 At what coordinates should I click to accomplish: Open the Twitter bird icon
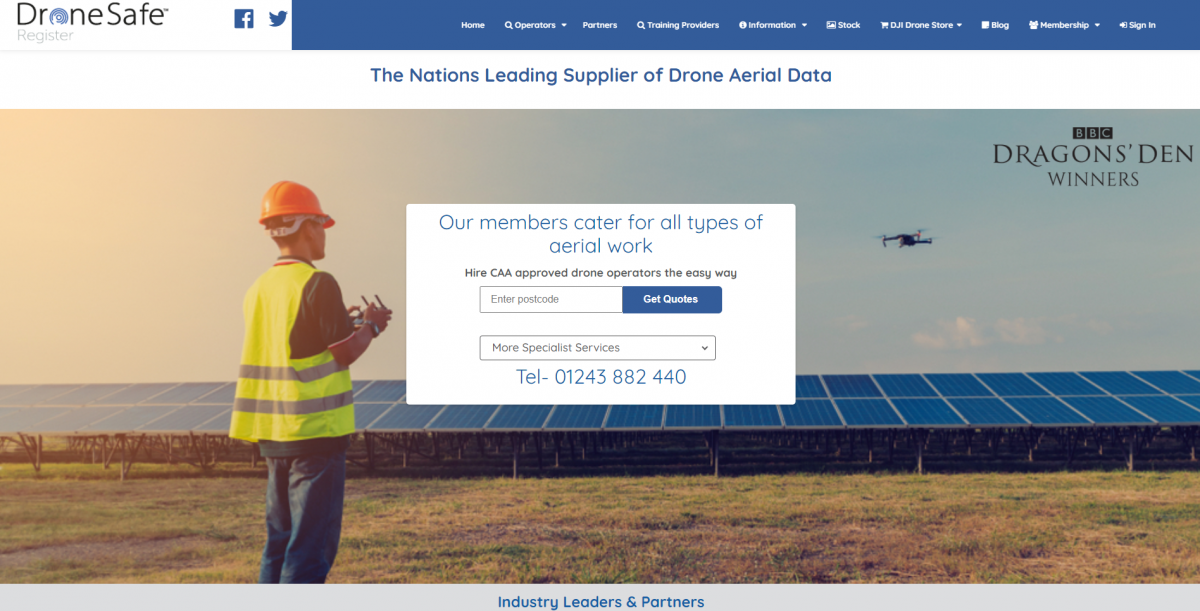278,19
